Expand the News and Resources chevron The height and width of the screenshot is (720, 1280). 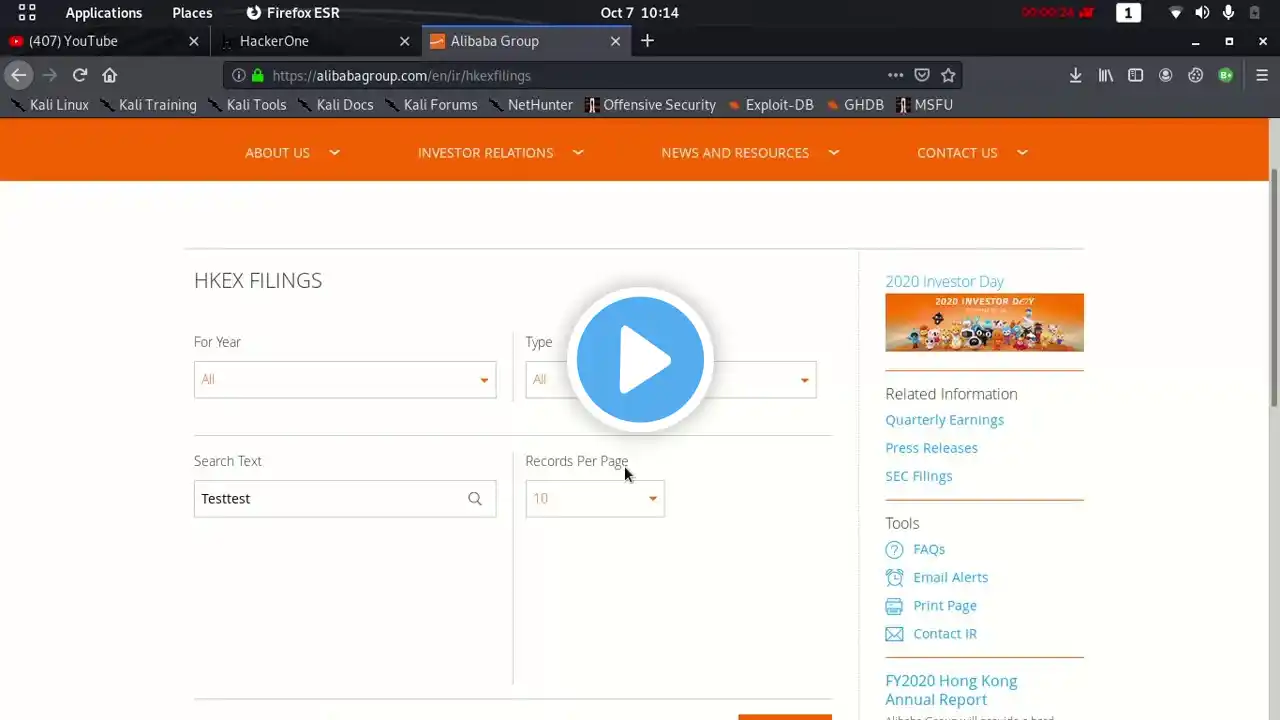click(834, 152)
